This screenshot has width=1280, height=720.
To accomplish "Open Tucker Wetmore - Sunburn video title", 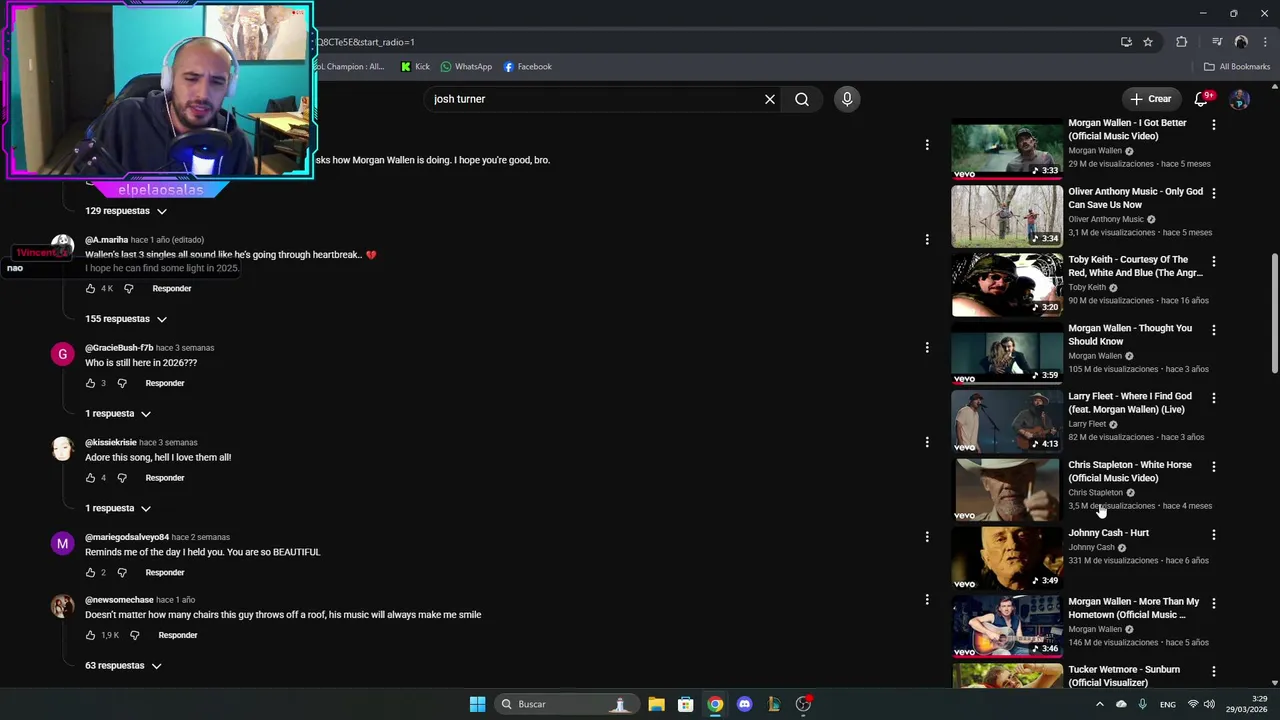I will (1124, 676).
